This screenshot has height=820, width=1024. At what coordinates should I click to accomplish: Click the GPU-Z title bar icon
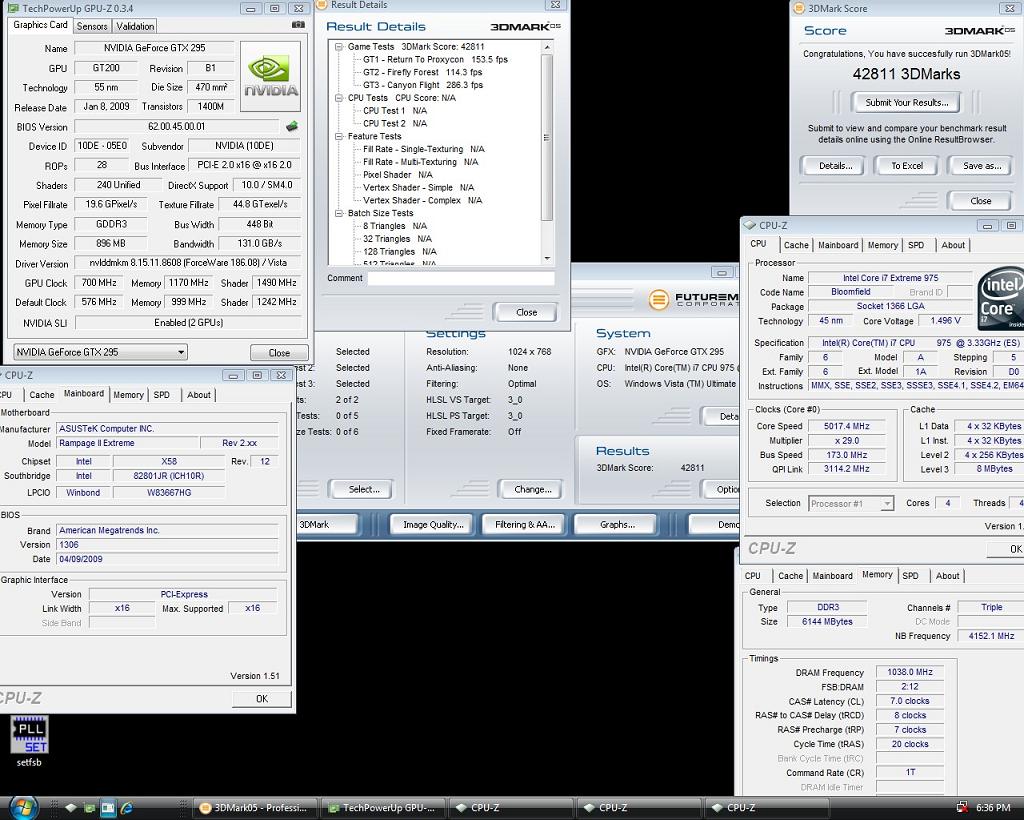[13, 8]
